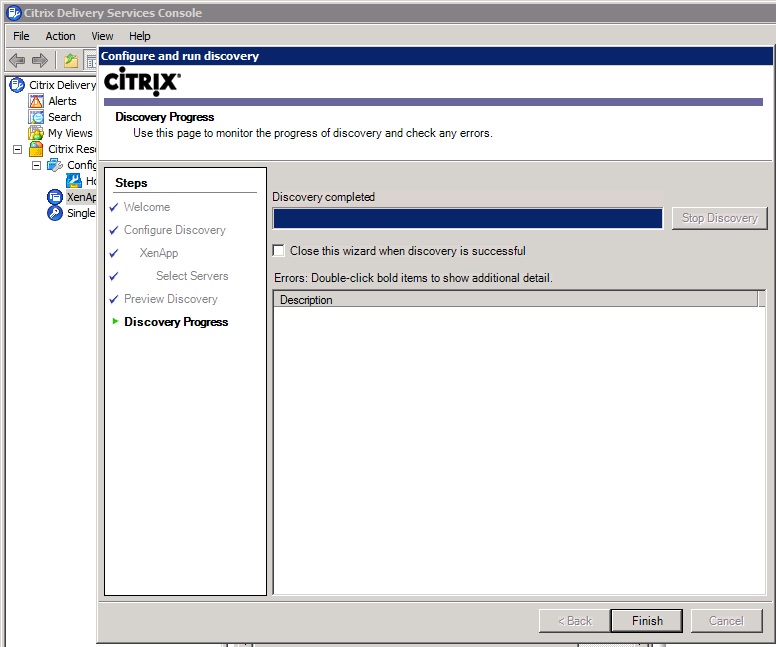
Task: Open My Views in the tree
Action: (69, 133)
